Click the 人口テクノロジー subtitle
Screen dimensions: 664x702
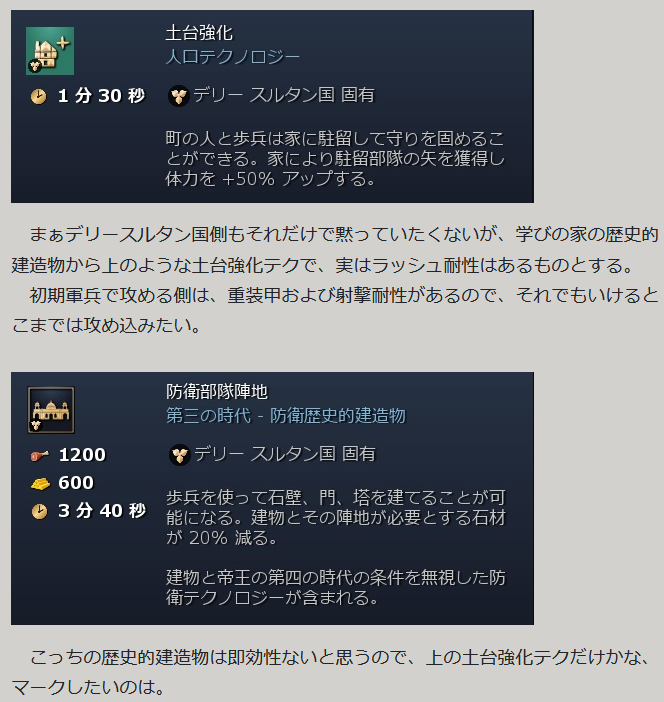point(233,57)
